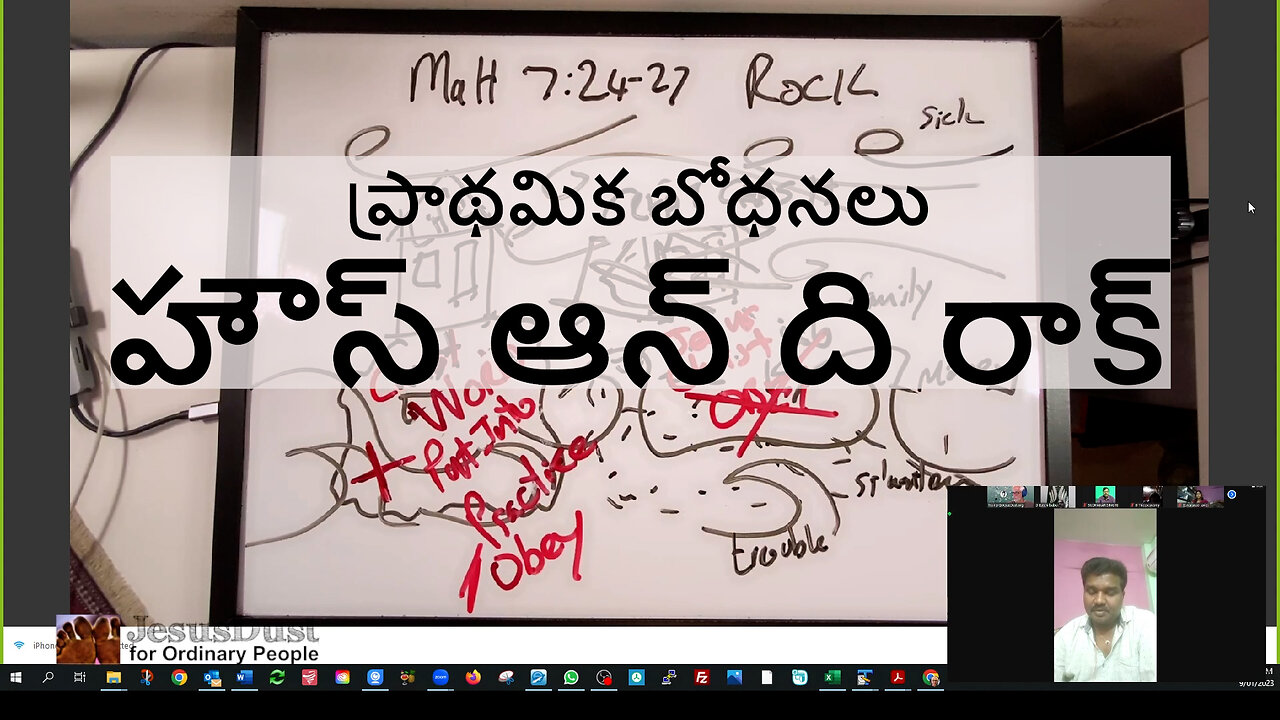
Task: Switch to Excel on the taskbar
Action: (832, 677)
